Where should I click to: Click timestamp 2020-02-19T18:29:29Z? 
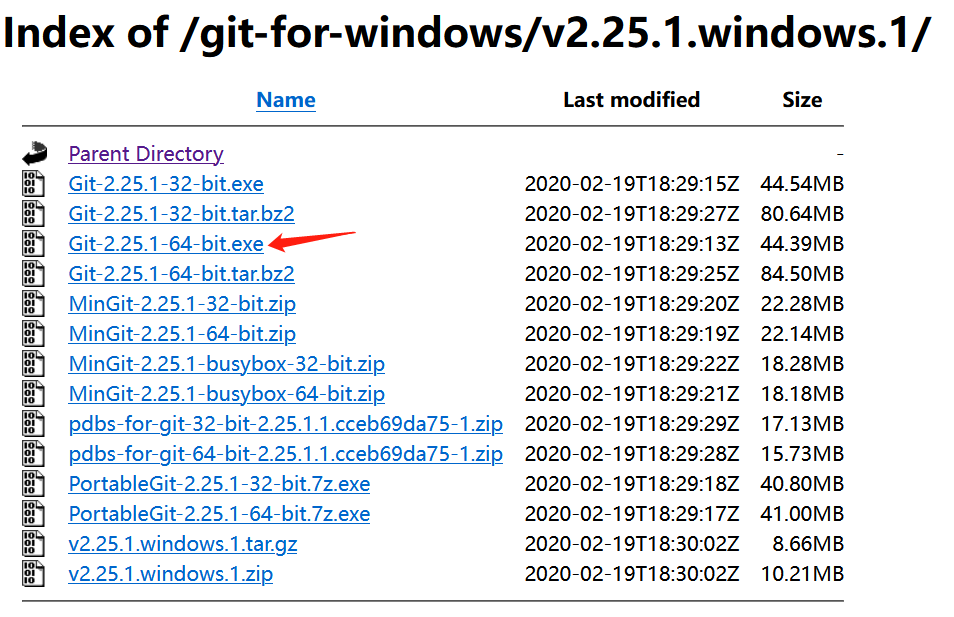point(632,424)
